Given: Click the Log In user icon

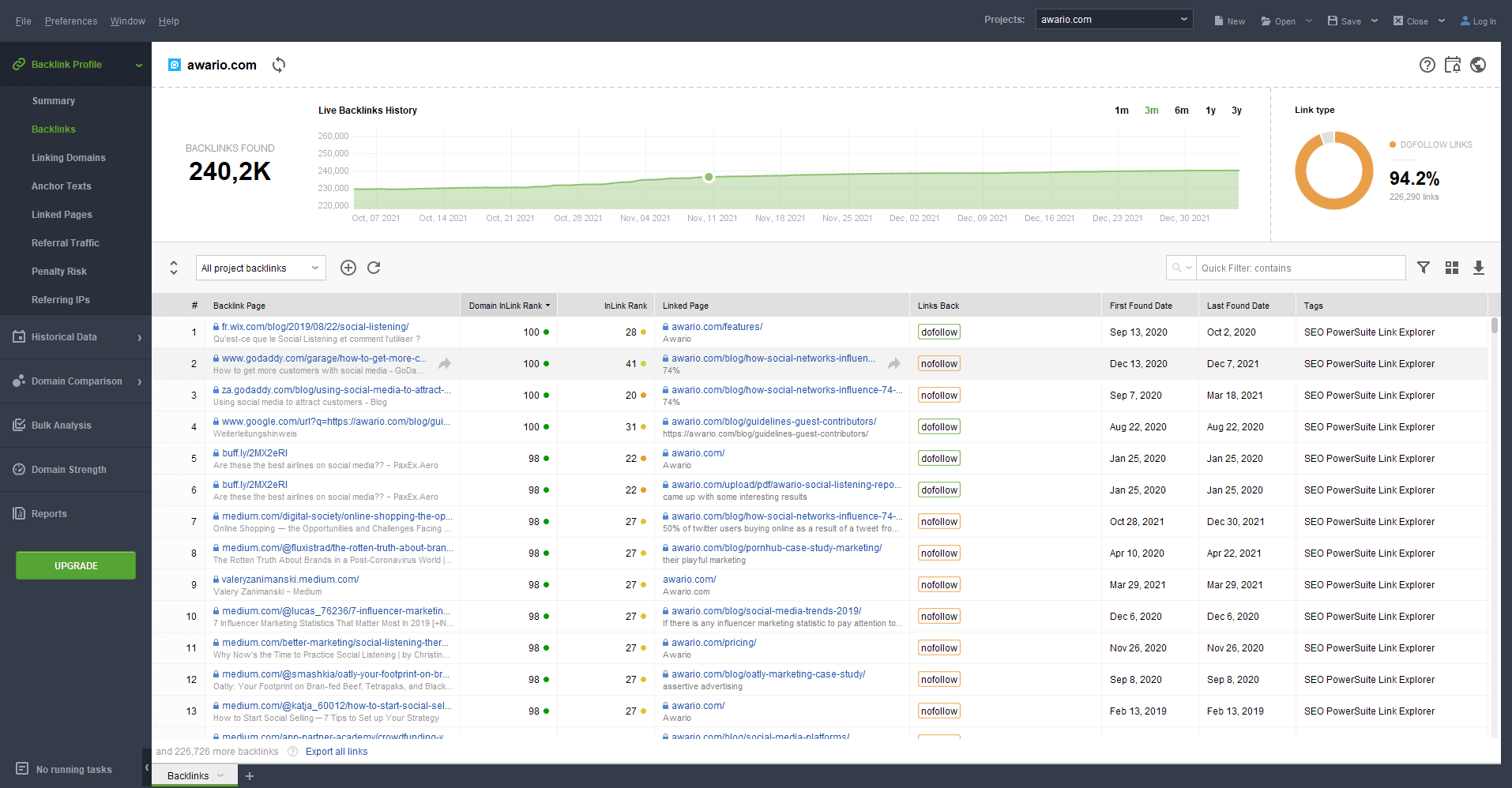Looking at the screenshot, I should tap(1465, 21).
